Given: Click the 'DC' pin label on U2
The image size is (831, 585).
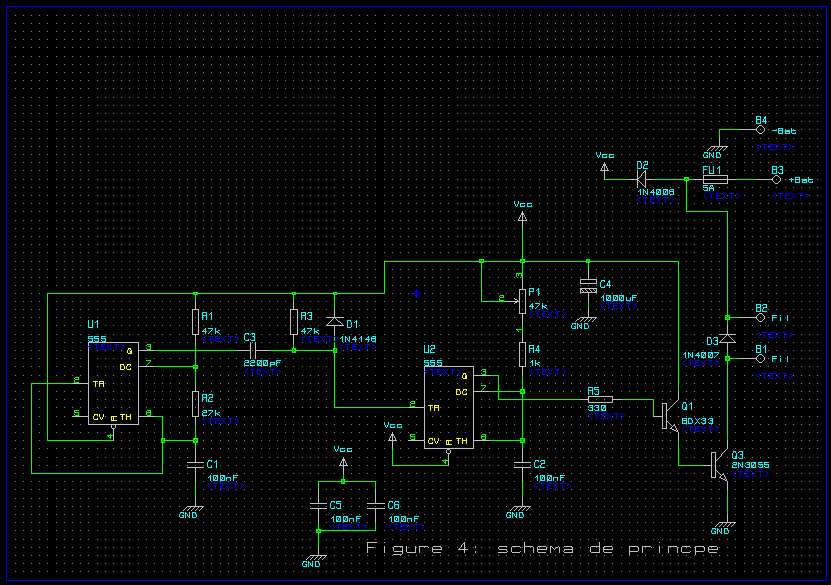Looking at the screenshot, I should point(461,392).
